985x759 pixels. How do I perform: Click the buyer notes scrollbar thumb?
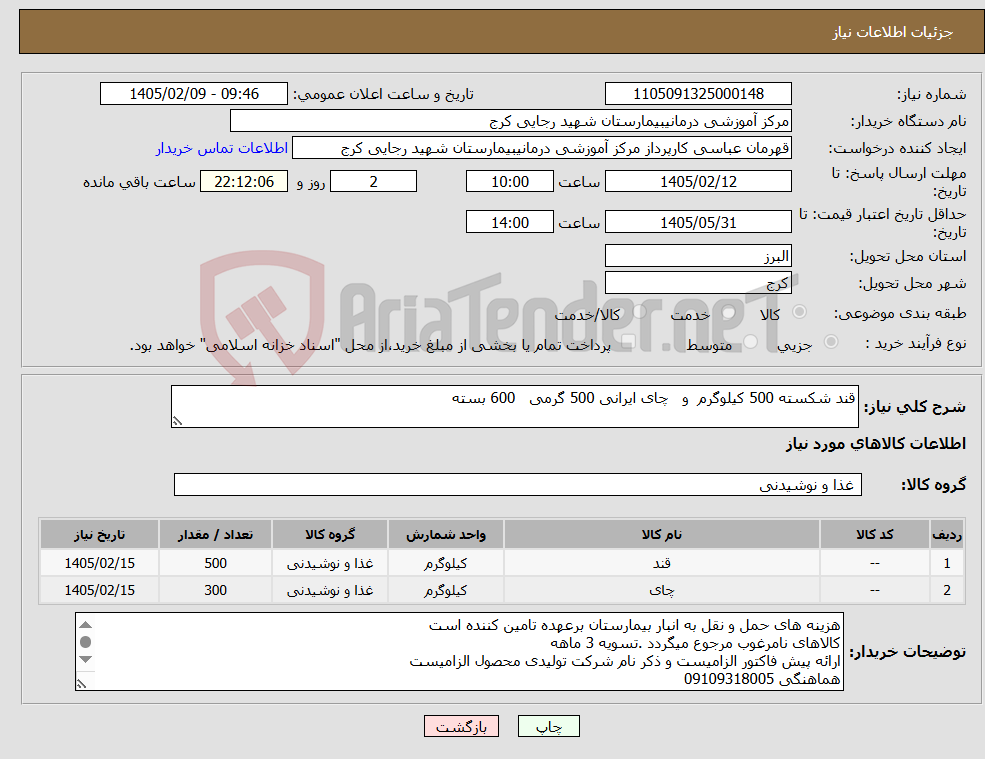[x=85, y=642]
